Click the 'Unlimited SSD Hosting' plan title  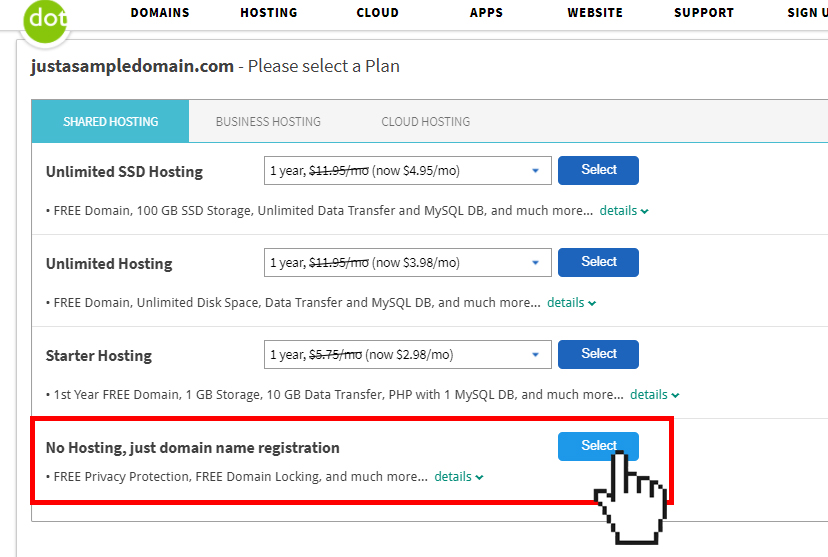point(124,172)
